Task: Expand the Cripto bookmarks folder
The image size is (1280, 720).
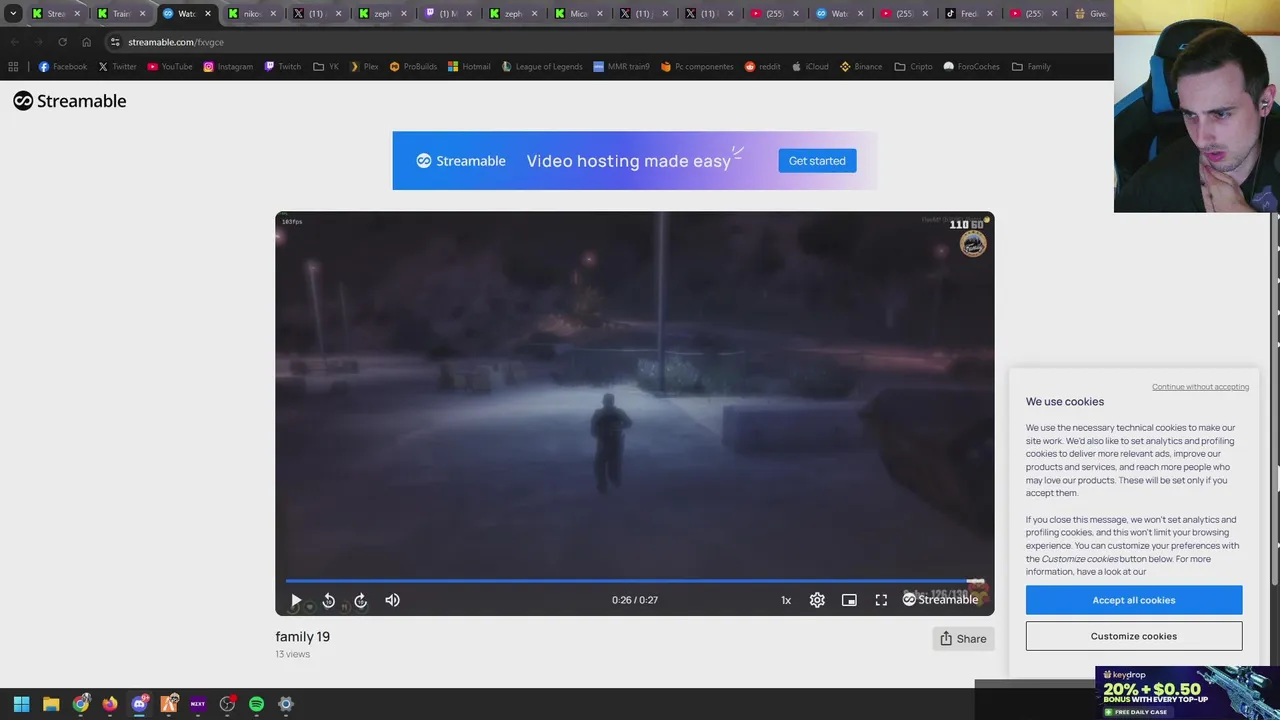Action: (x=913, y=66)
